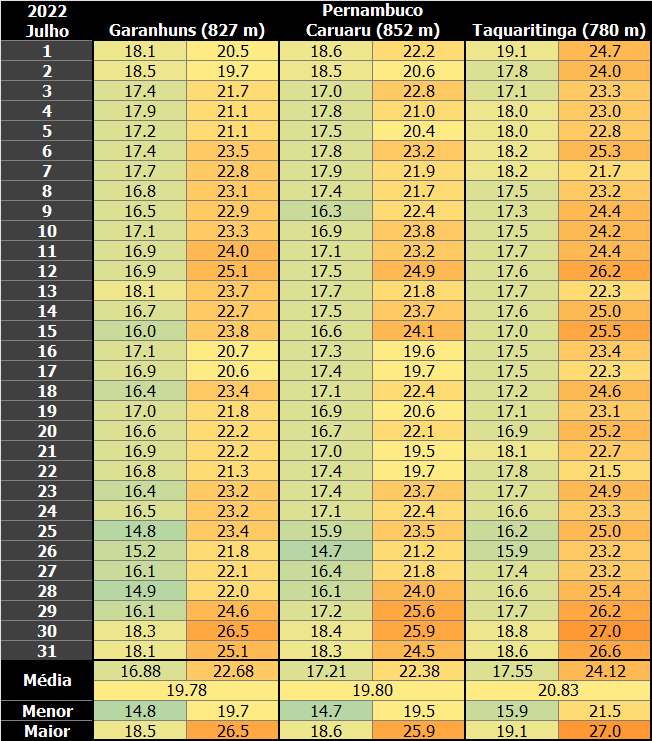Click day 2 Garanhuns value "19.7"
This screenshot has width=652, height=741.
(233, 71)
